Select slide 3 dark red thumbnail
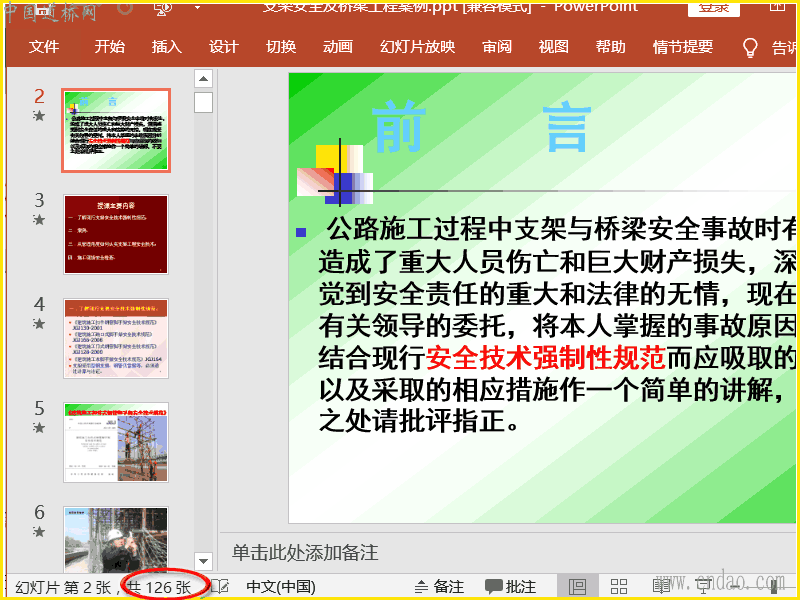The width and height of the screenshot is (800, 600). coord(116,234)
